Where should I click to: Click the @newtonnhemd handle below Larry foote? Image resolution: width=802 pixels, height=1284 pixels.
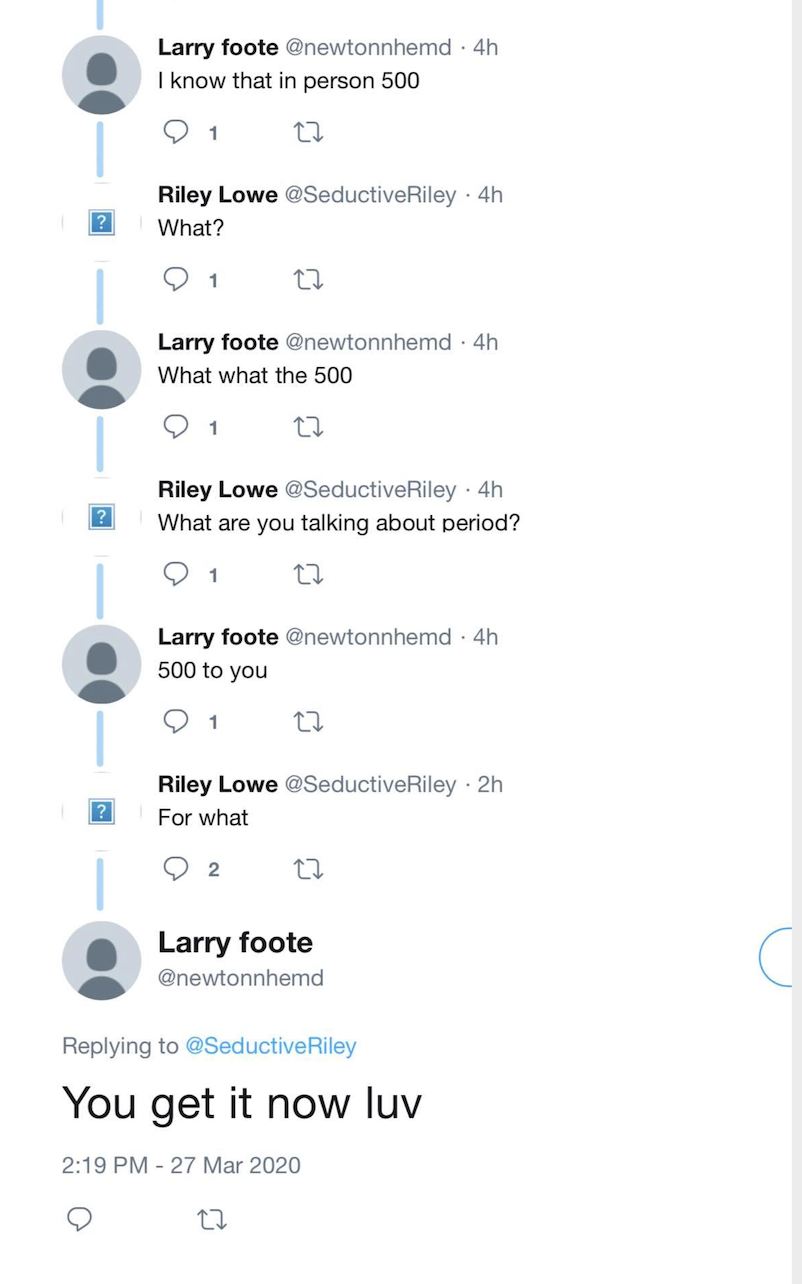[241, 978]
